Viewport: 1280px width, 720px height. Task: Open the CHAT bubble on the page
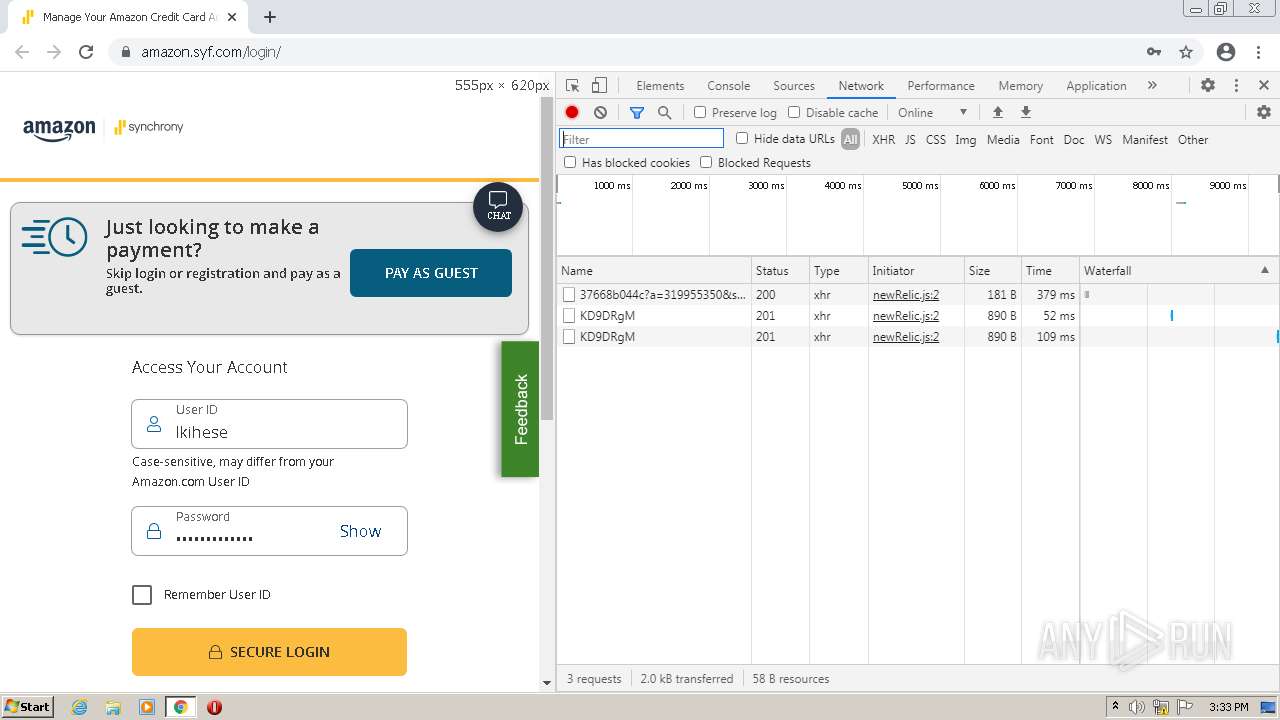tap(498, 207)
